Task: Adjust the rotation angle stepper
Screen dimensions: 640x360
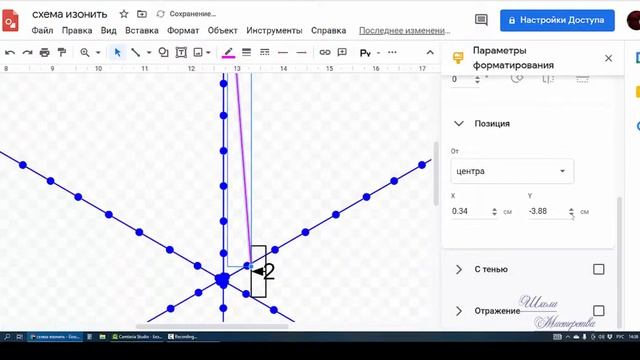Action: [x=477, y=80]
